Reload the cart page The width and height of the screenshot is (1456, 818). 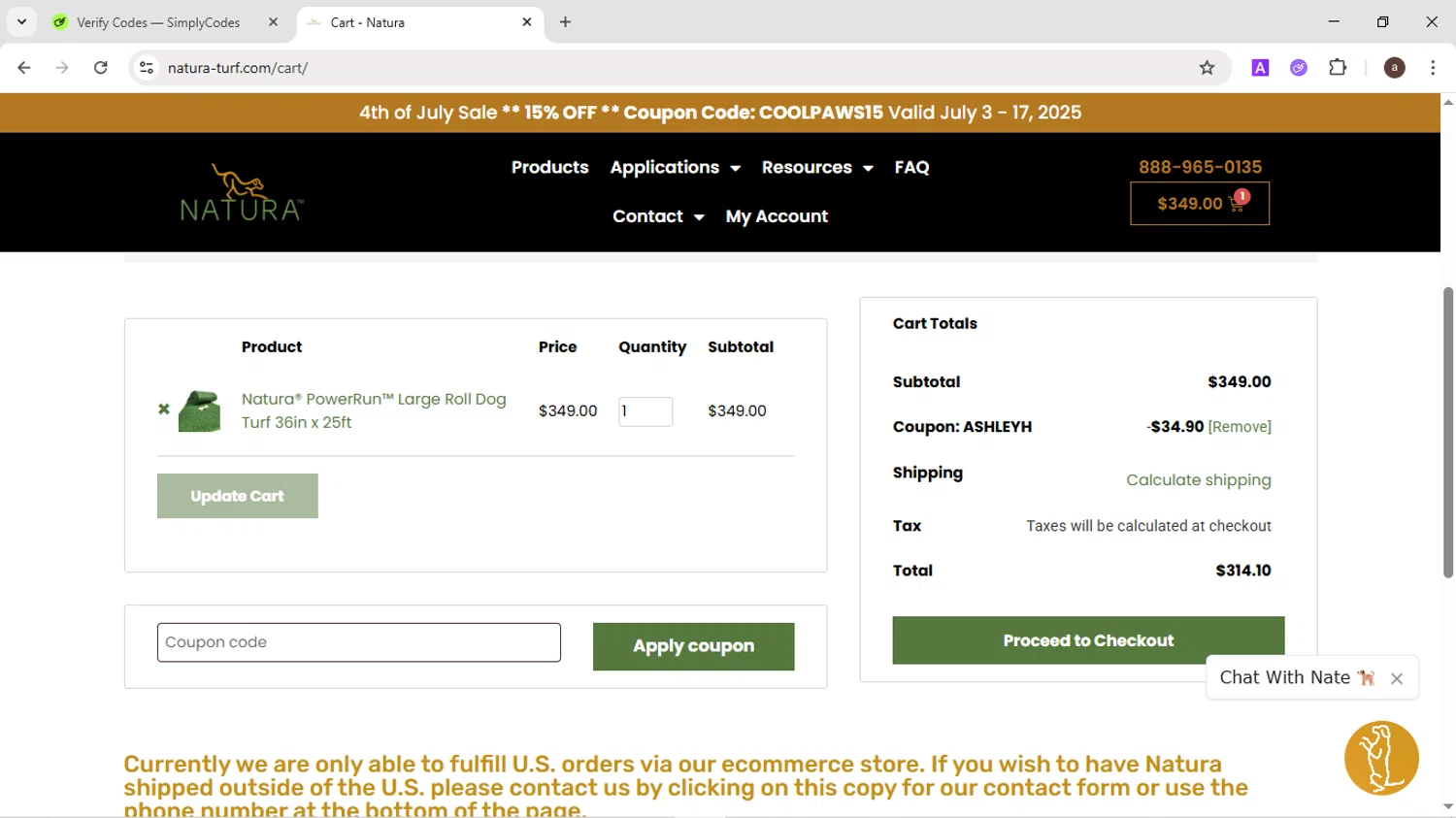click(101, 68)
